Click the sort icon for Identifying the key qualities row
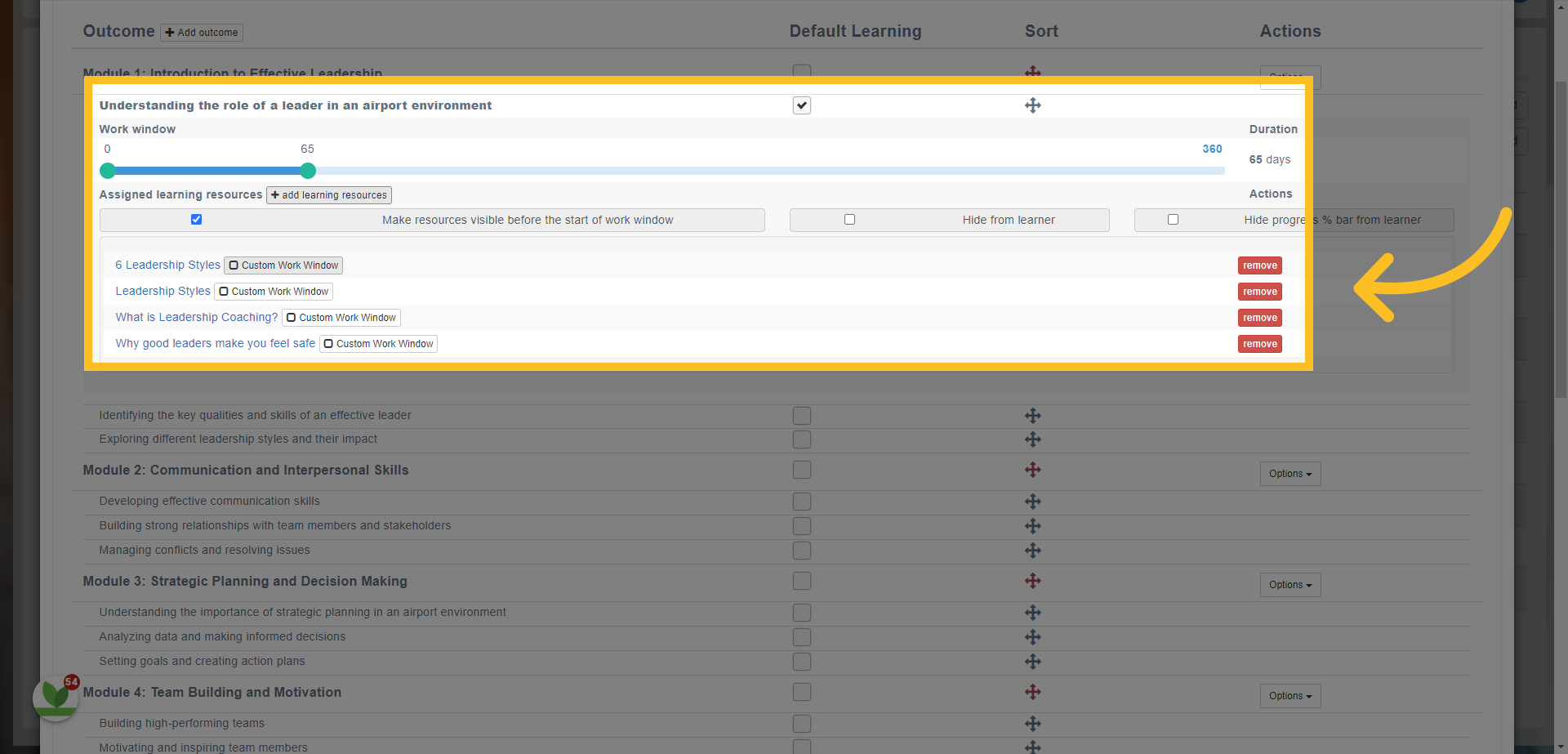Screen dimensions: 1568x754 pos(1032,416)
